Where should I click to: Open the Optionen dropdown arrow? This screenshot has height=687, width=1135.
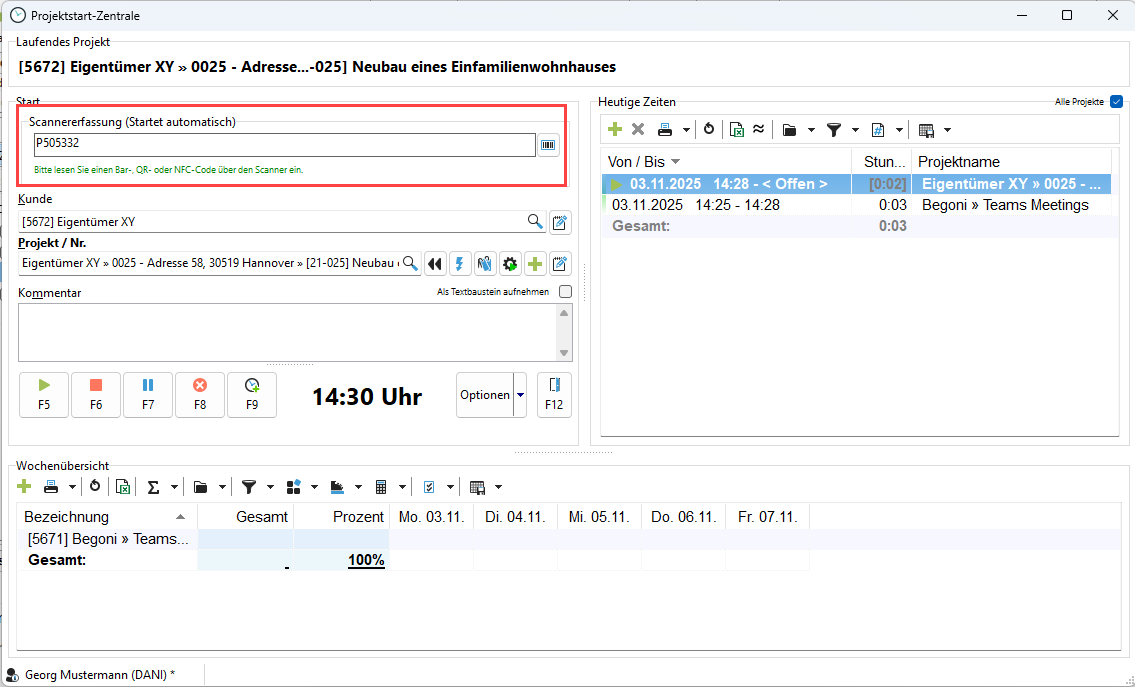(520, 395)
